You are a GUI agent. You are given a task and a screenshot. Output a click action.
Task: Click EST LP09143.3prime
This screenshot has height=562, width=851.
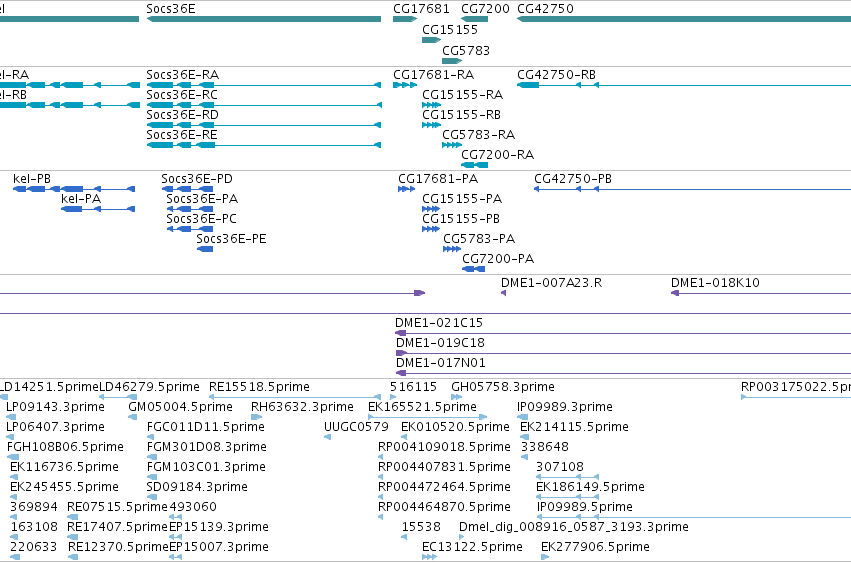55,407
